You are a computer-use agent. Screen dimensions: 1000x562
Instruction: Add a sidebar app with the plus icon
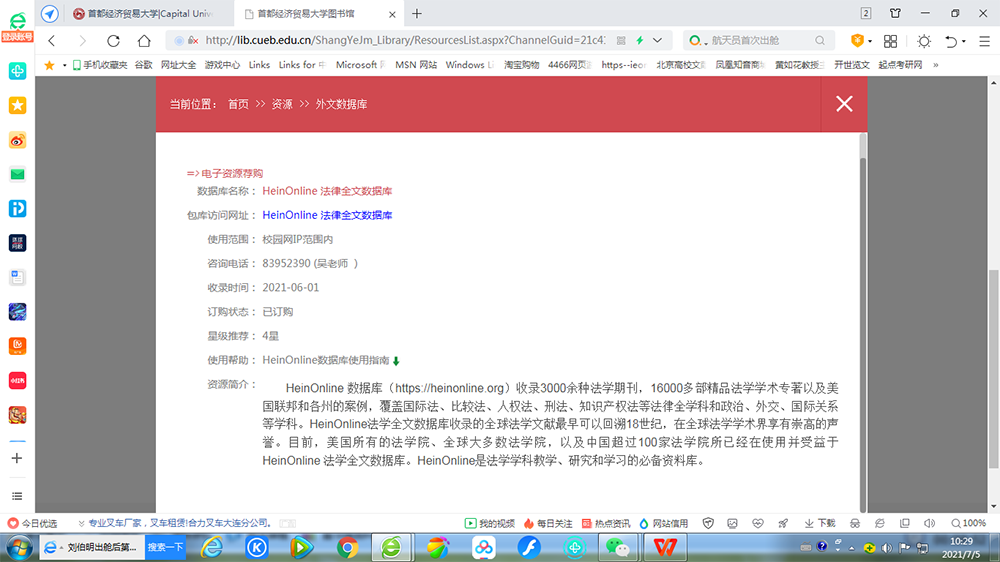[x=17, y=458]
